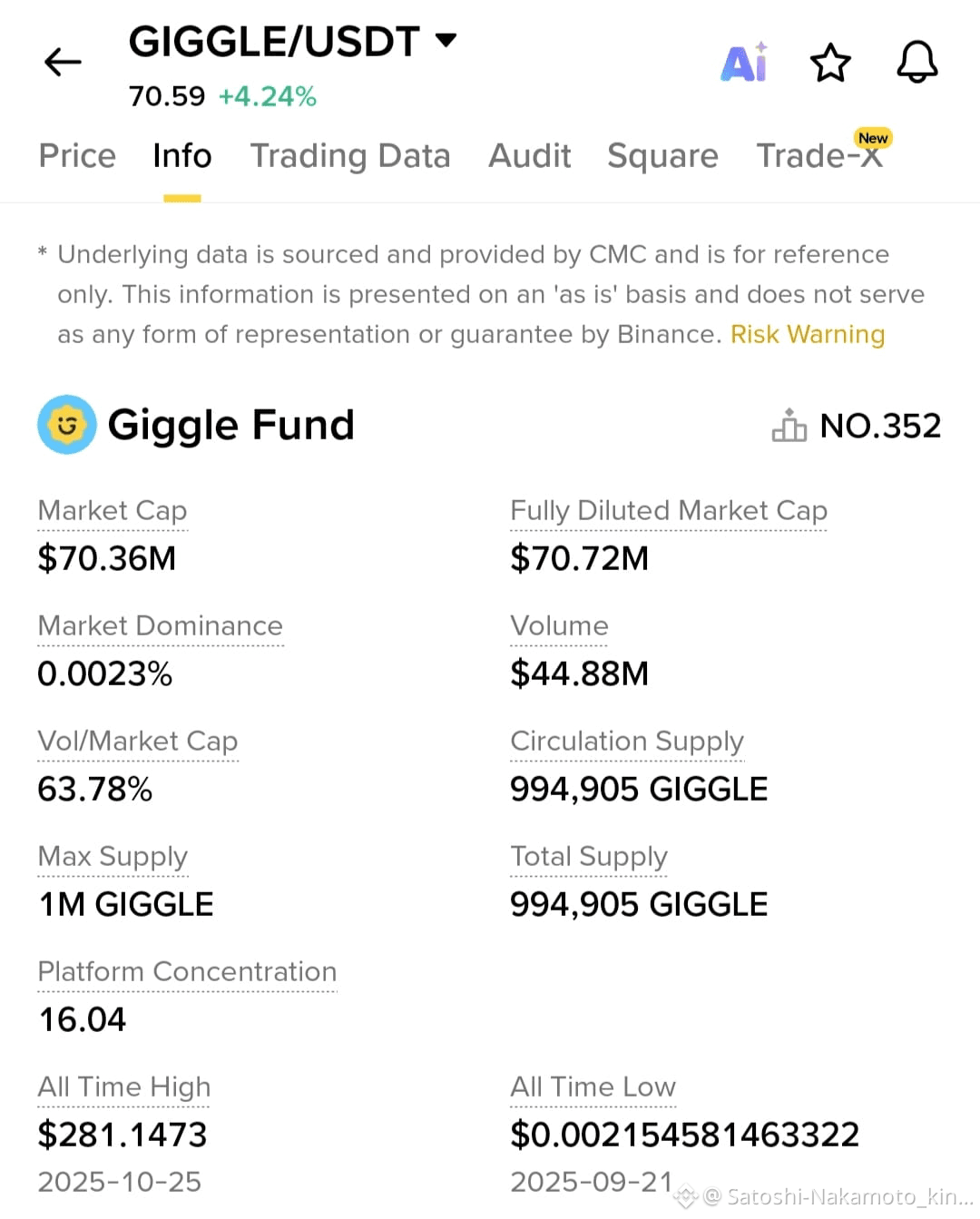980x1219 pixels.
Task: Tap Fully Diluted Market Cap label
Action: pyautogui.click(x=669, y=511)
